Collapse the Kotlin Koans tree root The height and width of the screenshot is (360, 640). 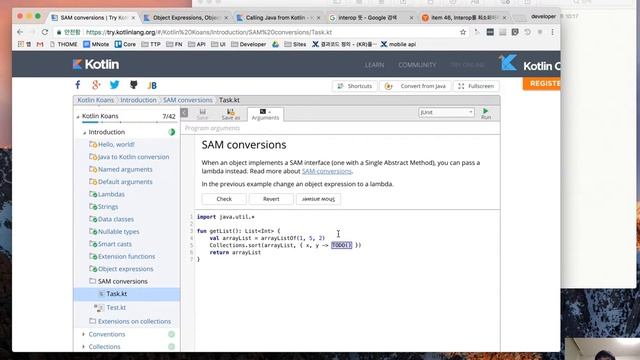pos(78,117)
